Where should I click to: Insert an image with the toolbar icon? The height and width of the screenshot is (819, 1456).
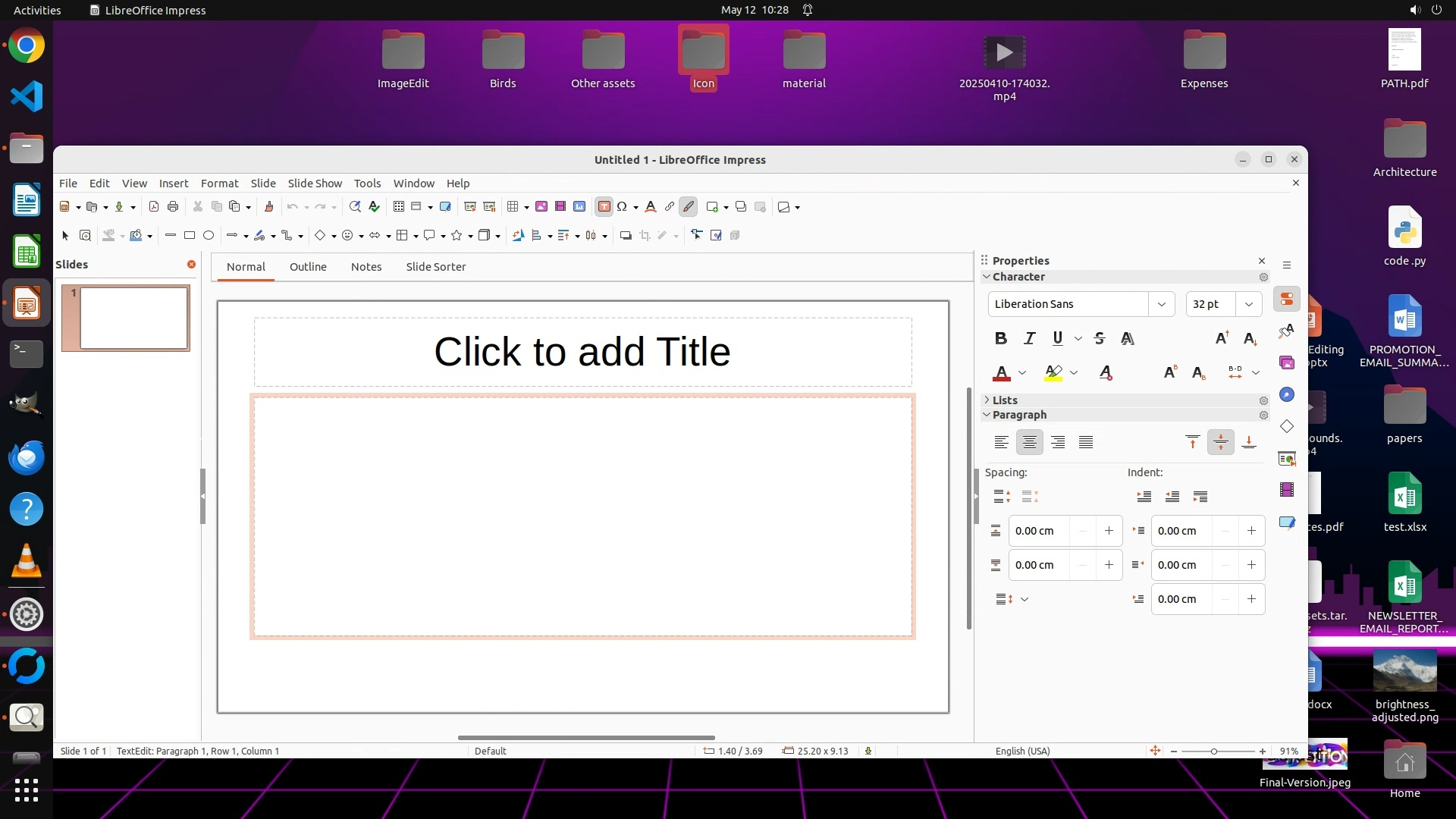541,206
